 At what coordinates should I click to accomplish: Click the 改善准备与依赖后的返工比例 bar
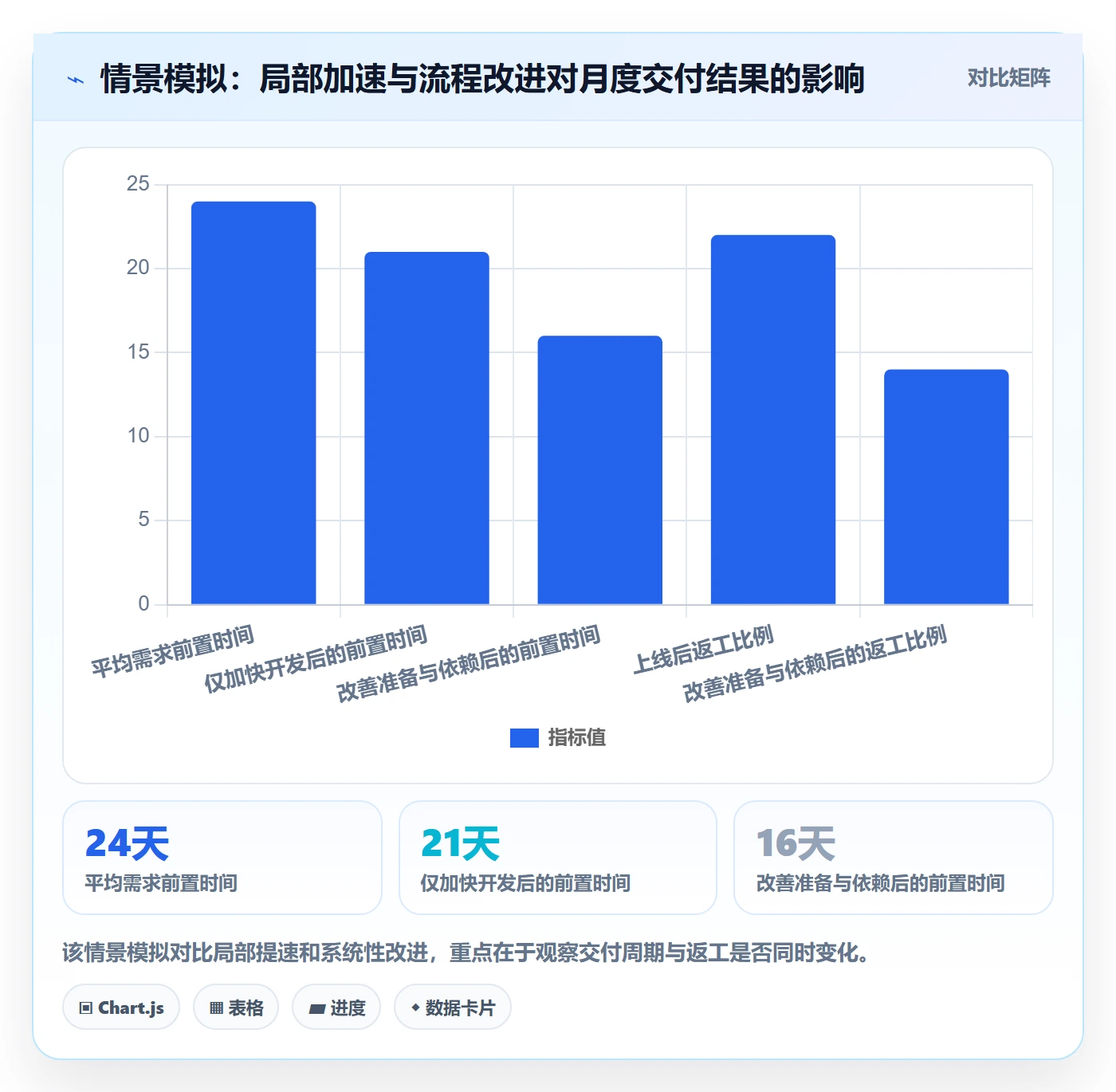(946, 486)
